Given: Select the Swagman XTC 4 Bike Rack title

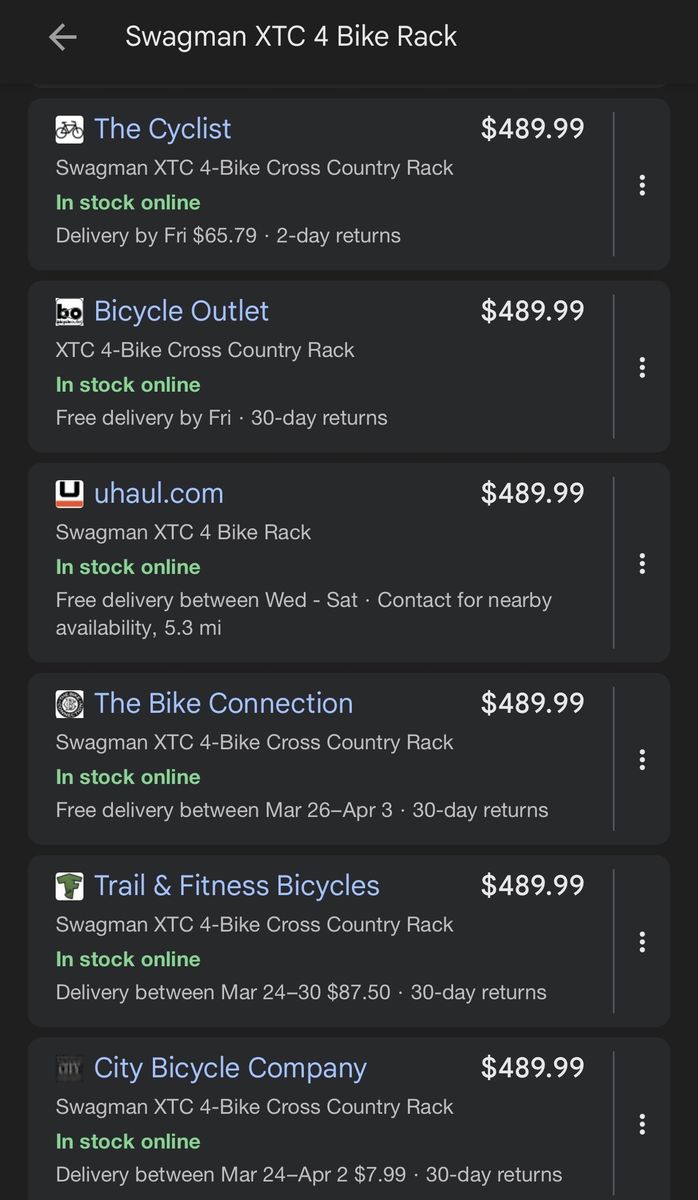Looking at the screenshot, I should click(290, 37).
